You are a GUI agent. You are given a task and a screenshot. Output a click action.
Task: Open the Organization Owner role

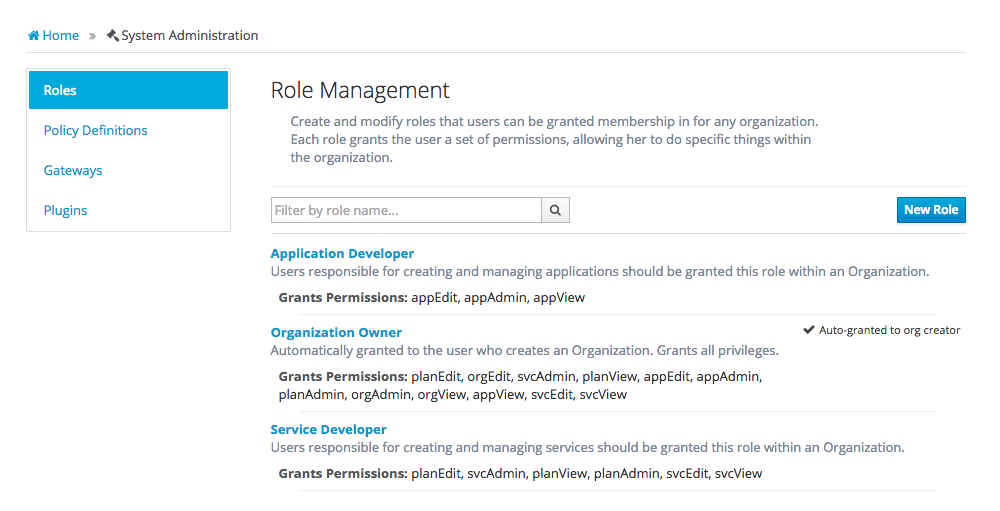click(336, 332)
